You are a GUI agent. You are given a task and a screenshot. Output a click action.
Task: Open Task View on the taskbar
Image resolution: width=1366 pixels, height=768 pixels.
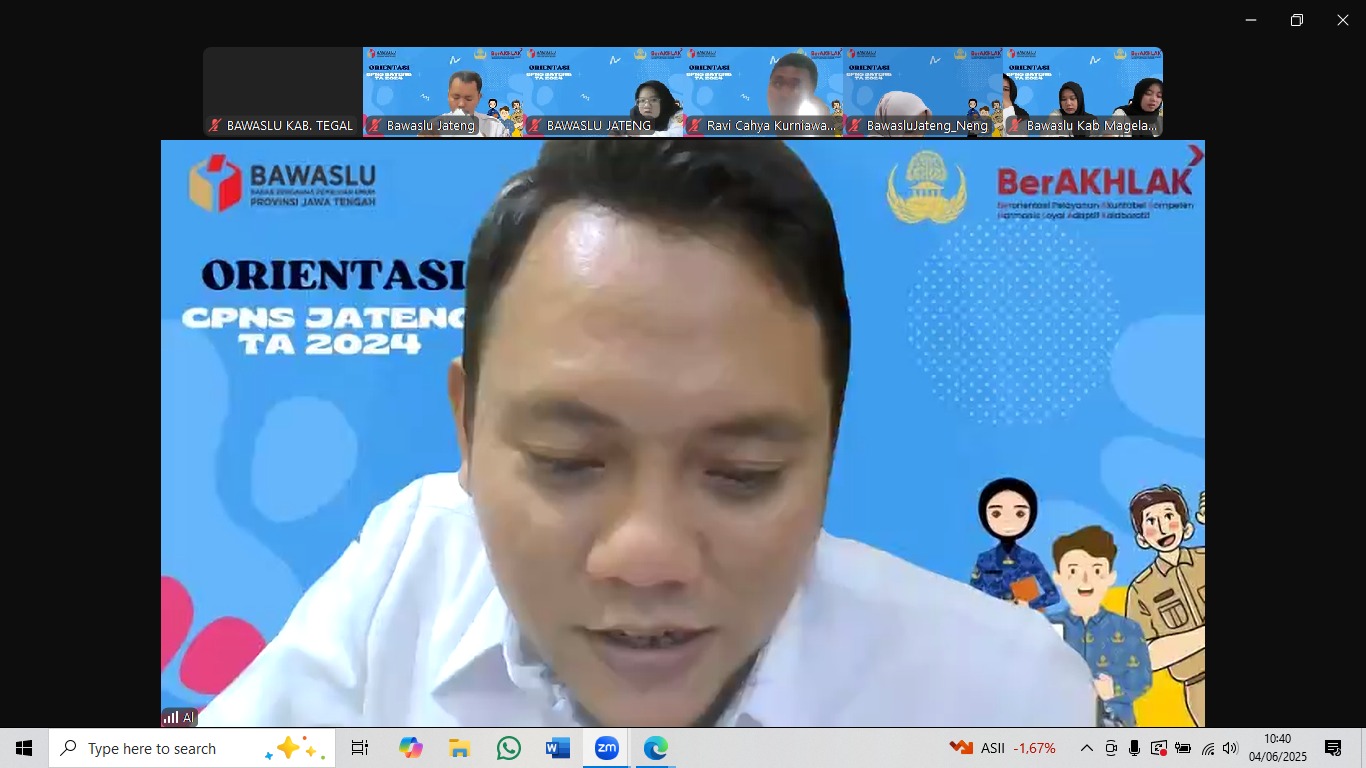[x=360, y=747]
